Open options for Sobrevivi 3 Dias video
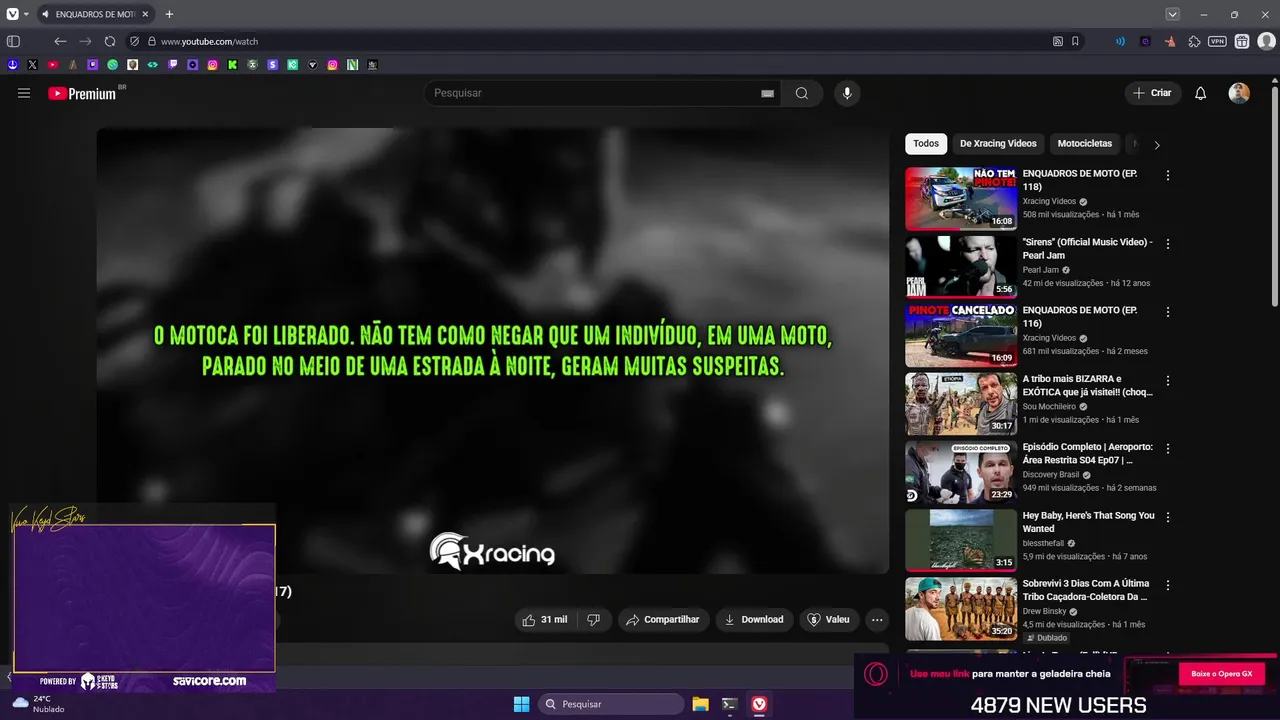The width and height of the screenshot is (1280, 720). [x=1168, y=585]
